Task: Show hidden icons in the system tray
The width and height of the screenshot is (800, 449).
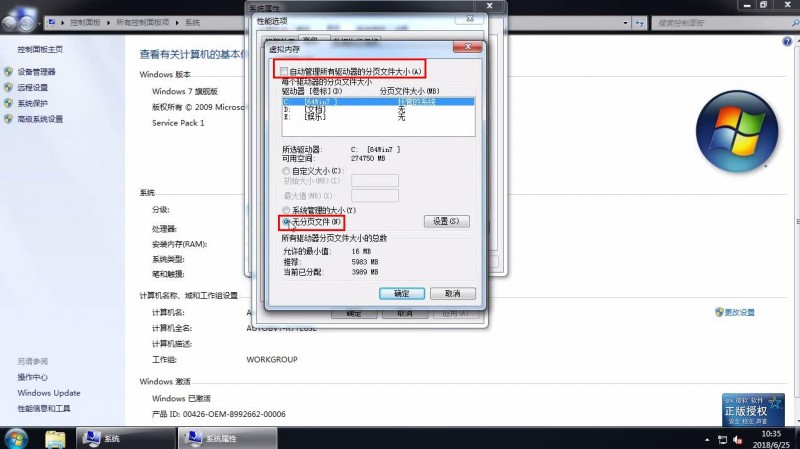Action: pos(707,439)
